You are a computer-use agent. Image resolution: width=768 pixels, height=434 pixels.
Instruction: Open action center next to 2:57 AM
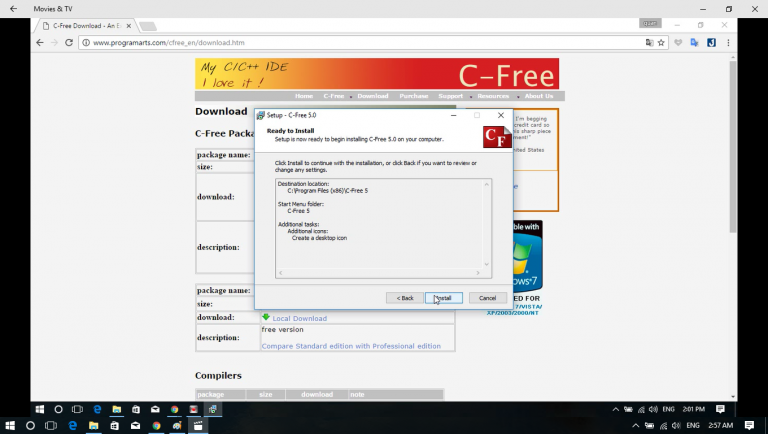coord(749,425)
